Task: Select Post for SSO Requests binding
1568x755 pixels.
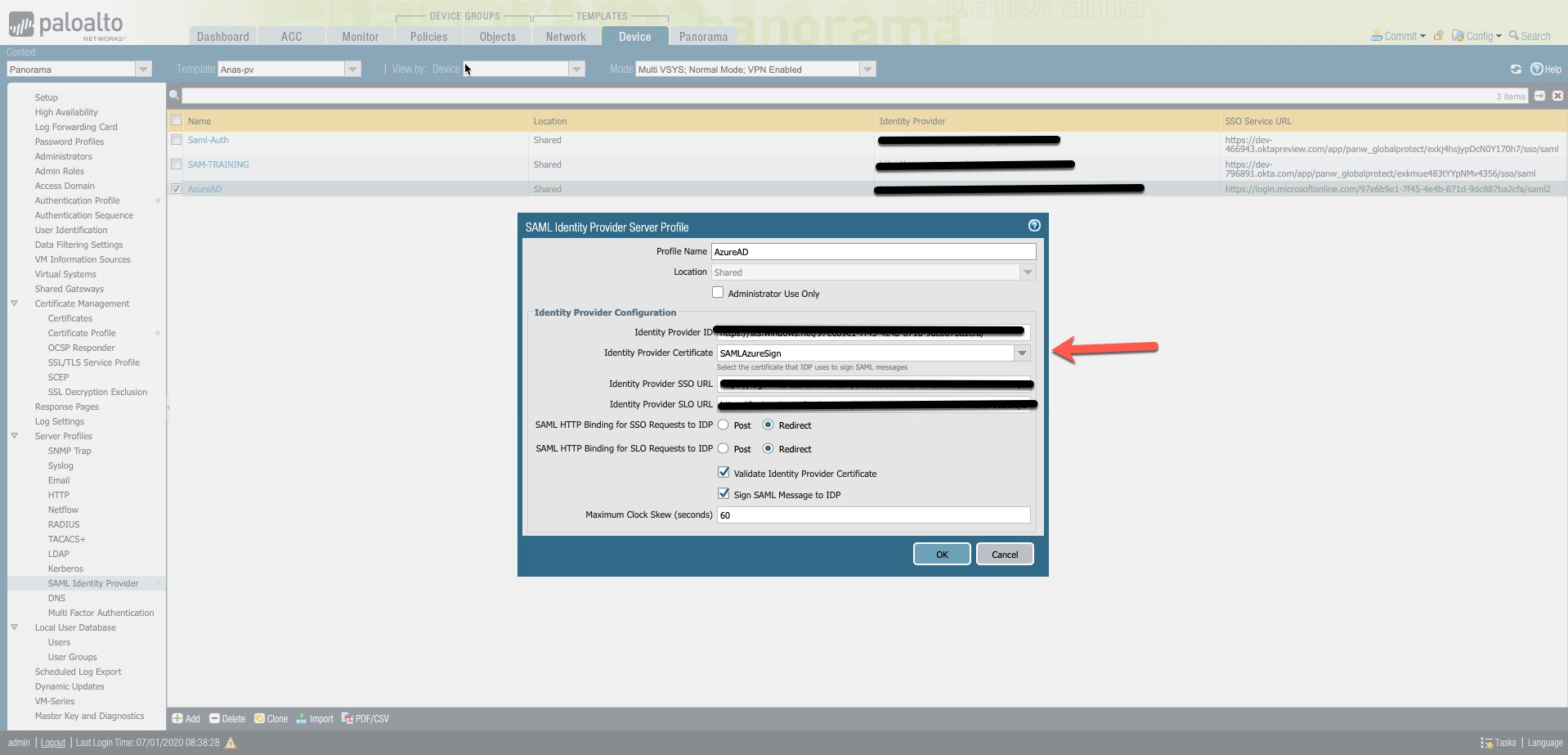Action: (x=724, y=425)
